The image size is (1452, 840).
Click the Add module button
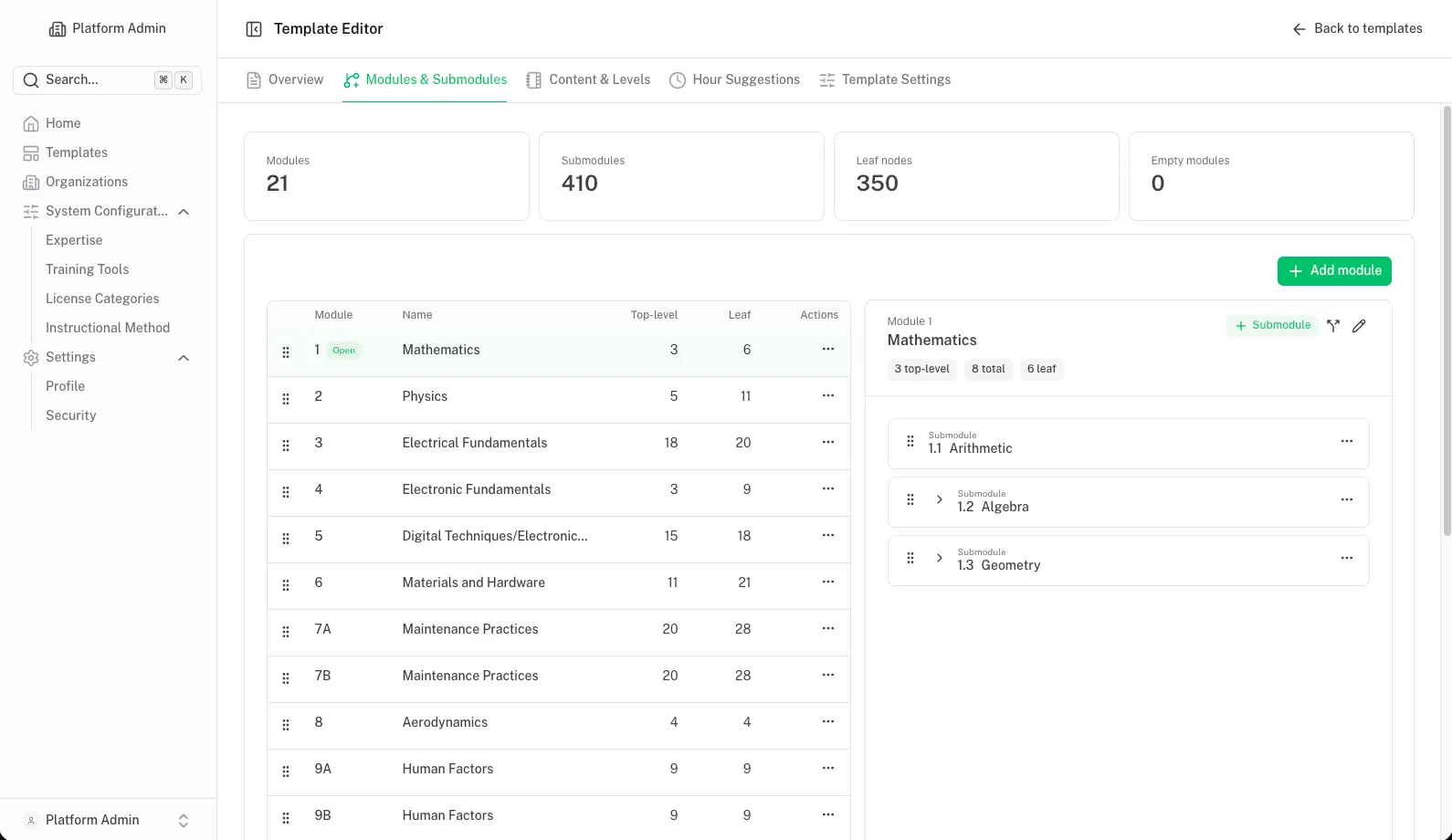point(1334,271)
